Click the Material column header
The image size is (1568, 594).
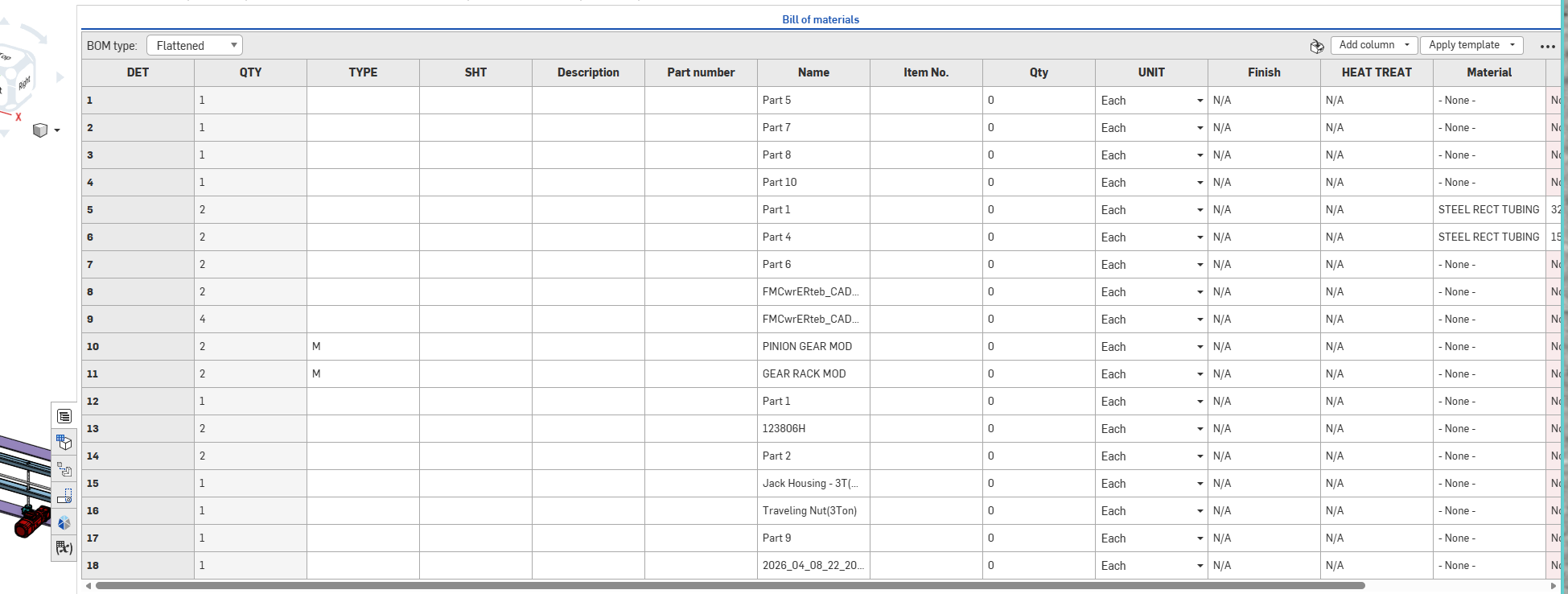point(1489,72)
